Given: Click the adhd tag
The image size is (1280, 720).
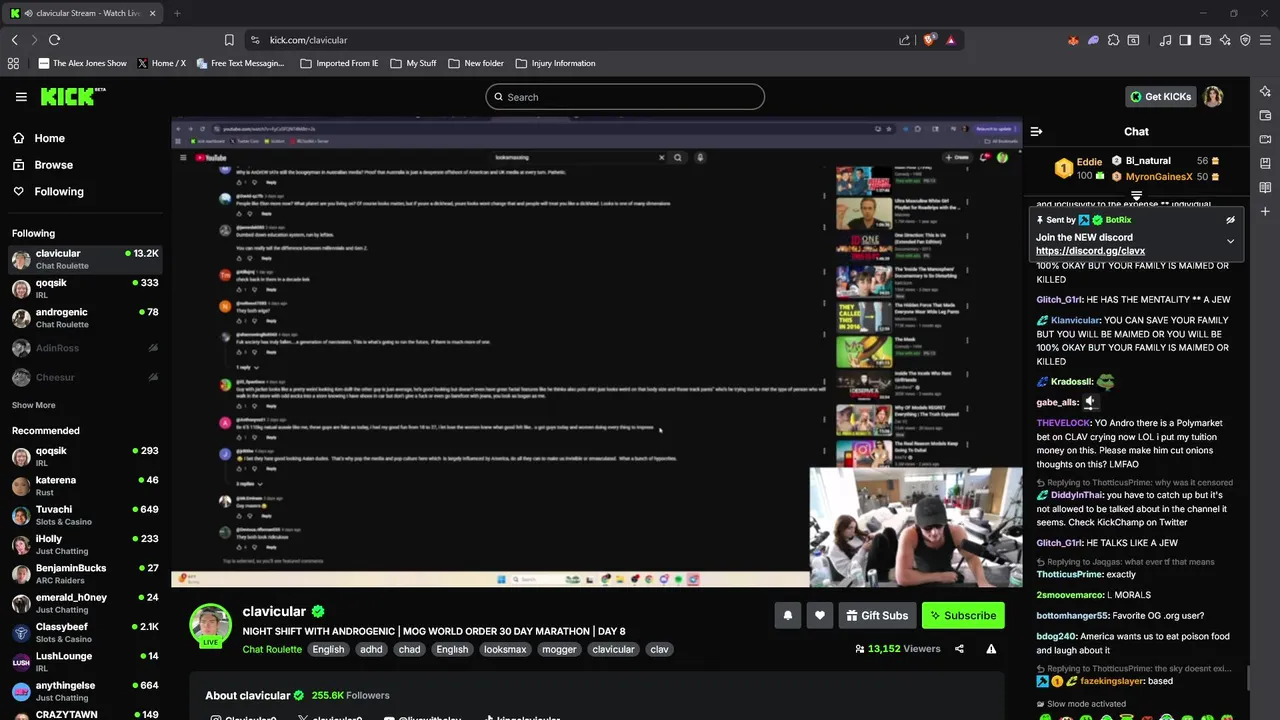Looking at the screenshot, I should (371, 649).
